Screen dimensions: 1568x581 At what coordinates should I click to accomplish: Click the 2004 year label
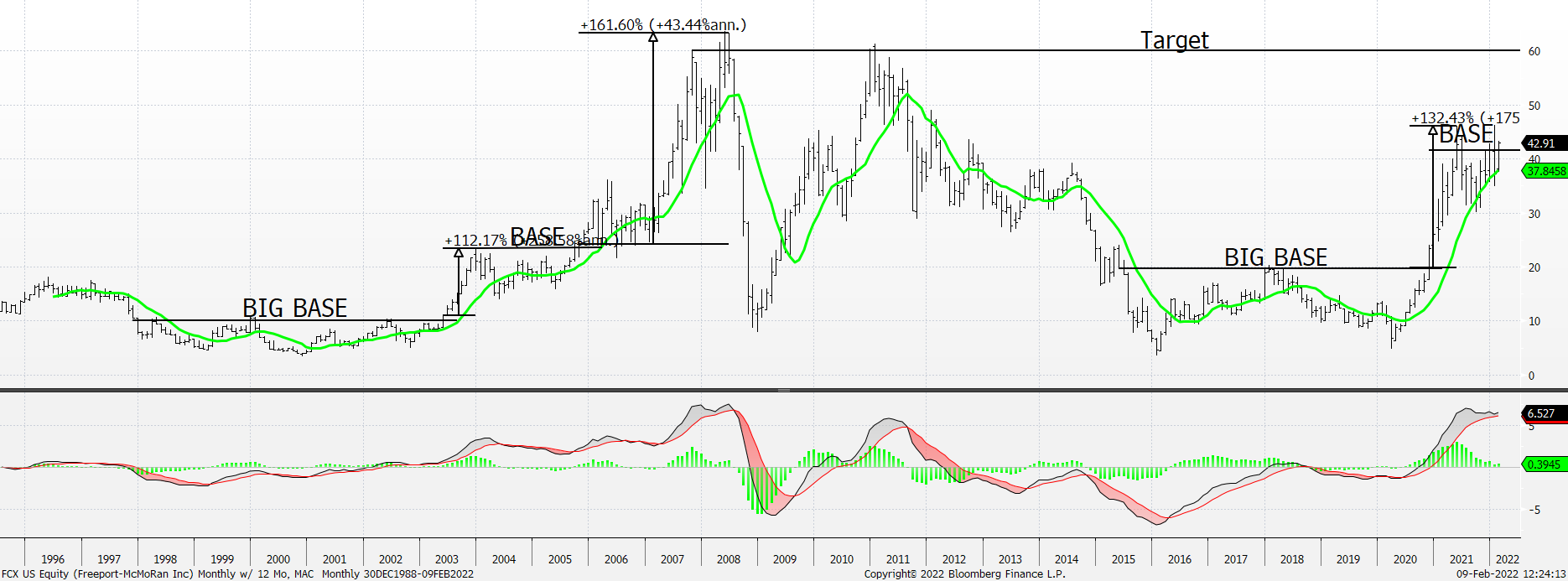coord(504,559)
